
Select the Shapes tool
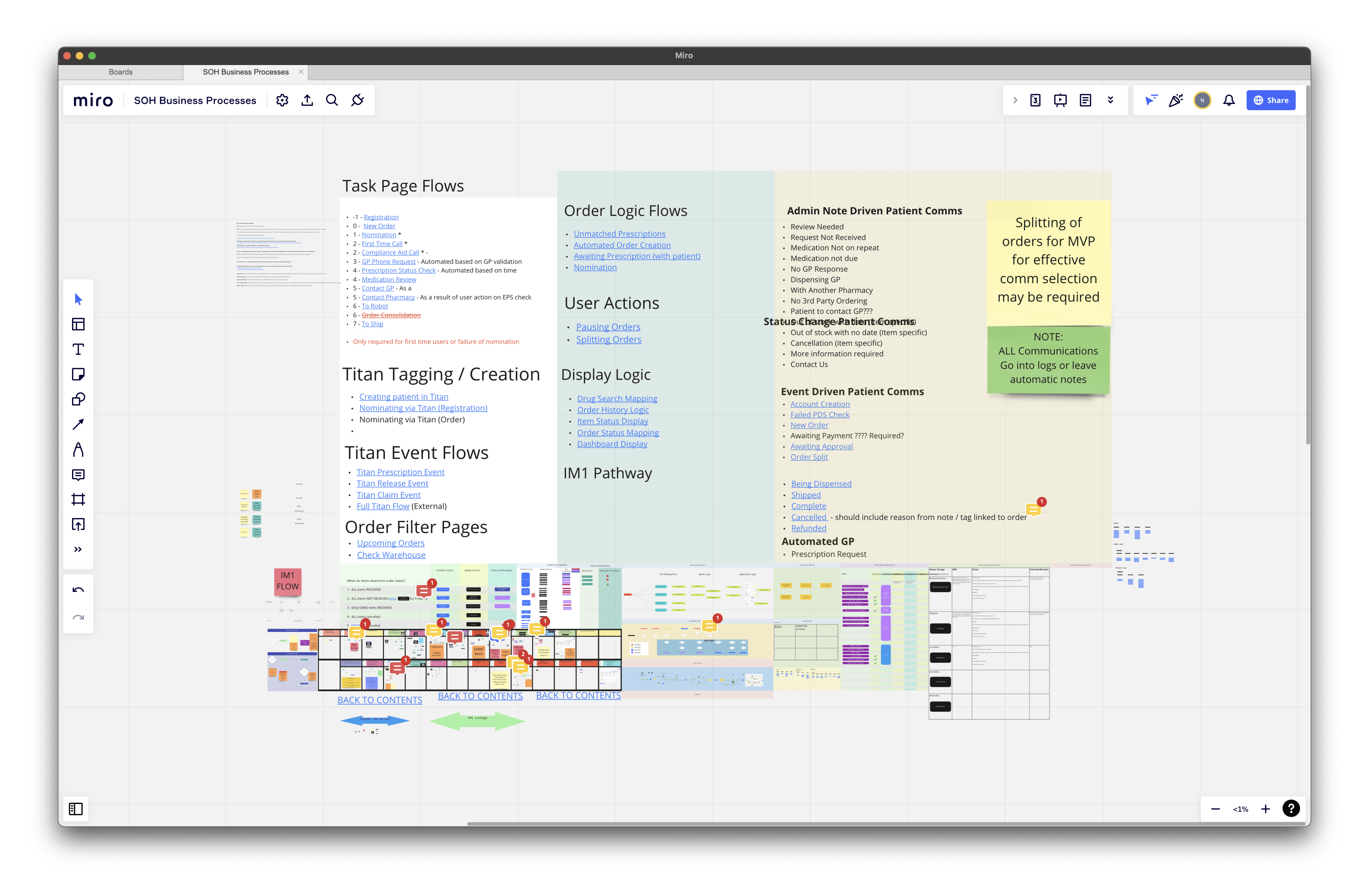[x=78, y=399]
